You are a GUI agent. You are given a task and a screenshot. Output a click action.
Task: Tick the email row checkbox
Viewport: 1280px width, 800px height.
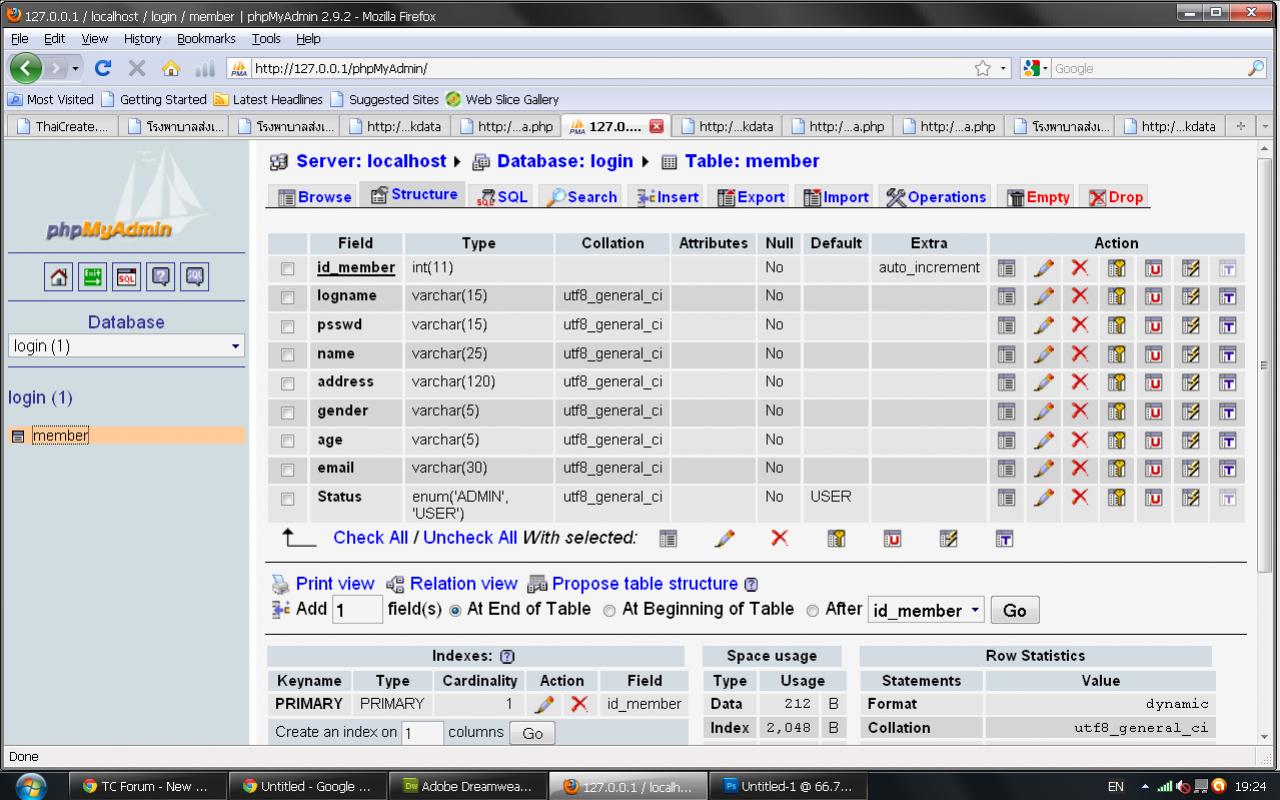[288, 469]
